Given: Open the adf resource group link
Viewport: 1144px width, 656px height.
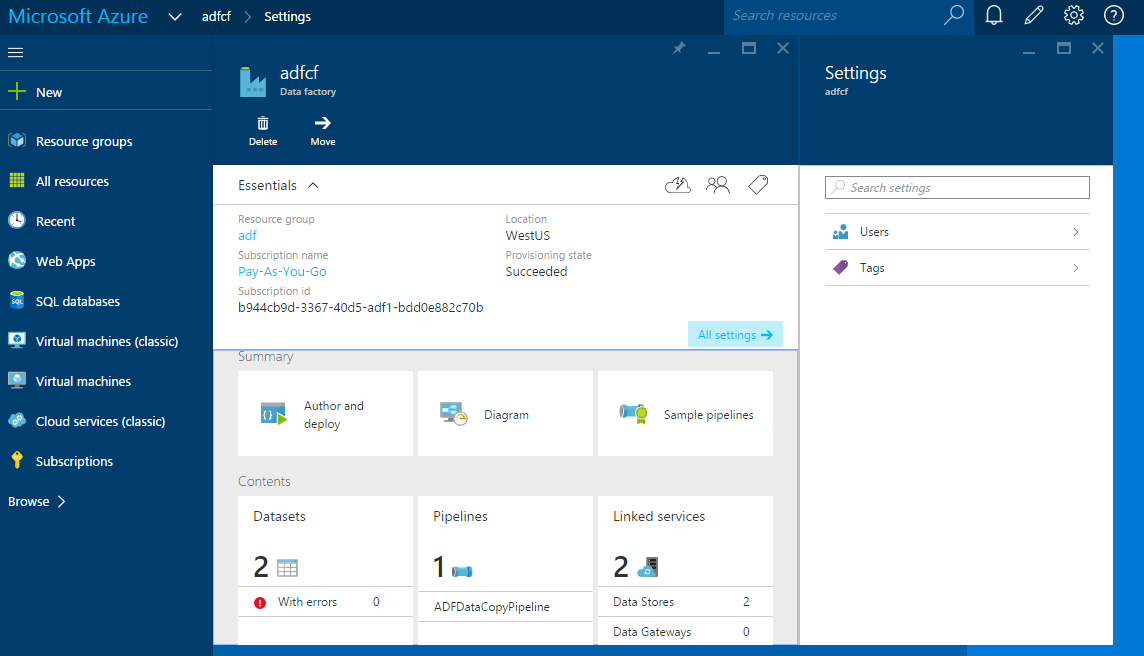Looking at the screenshot, I should tap(247, 236).
